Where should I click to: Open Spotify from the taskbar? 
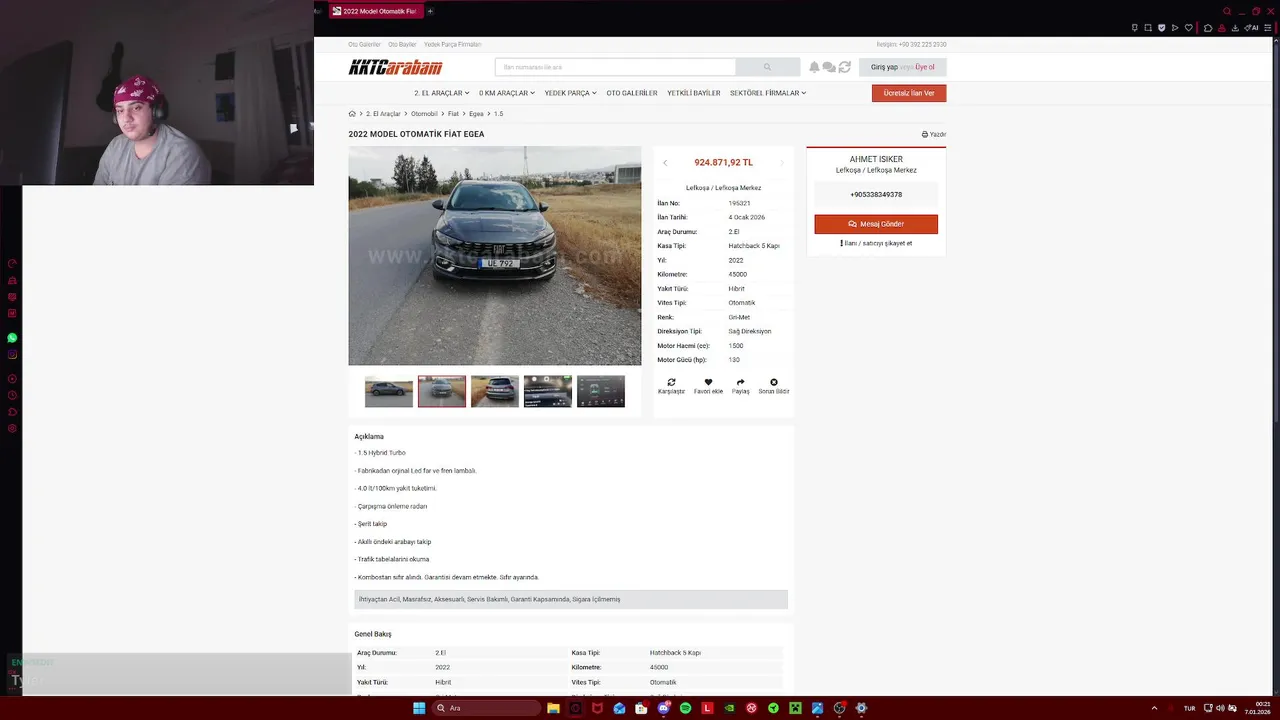686,708
